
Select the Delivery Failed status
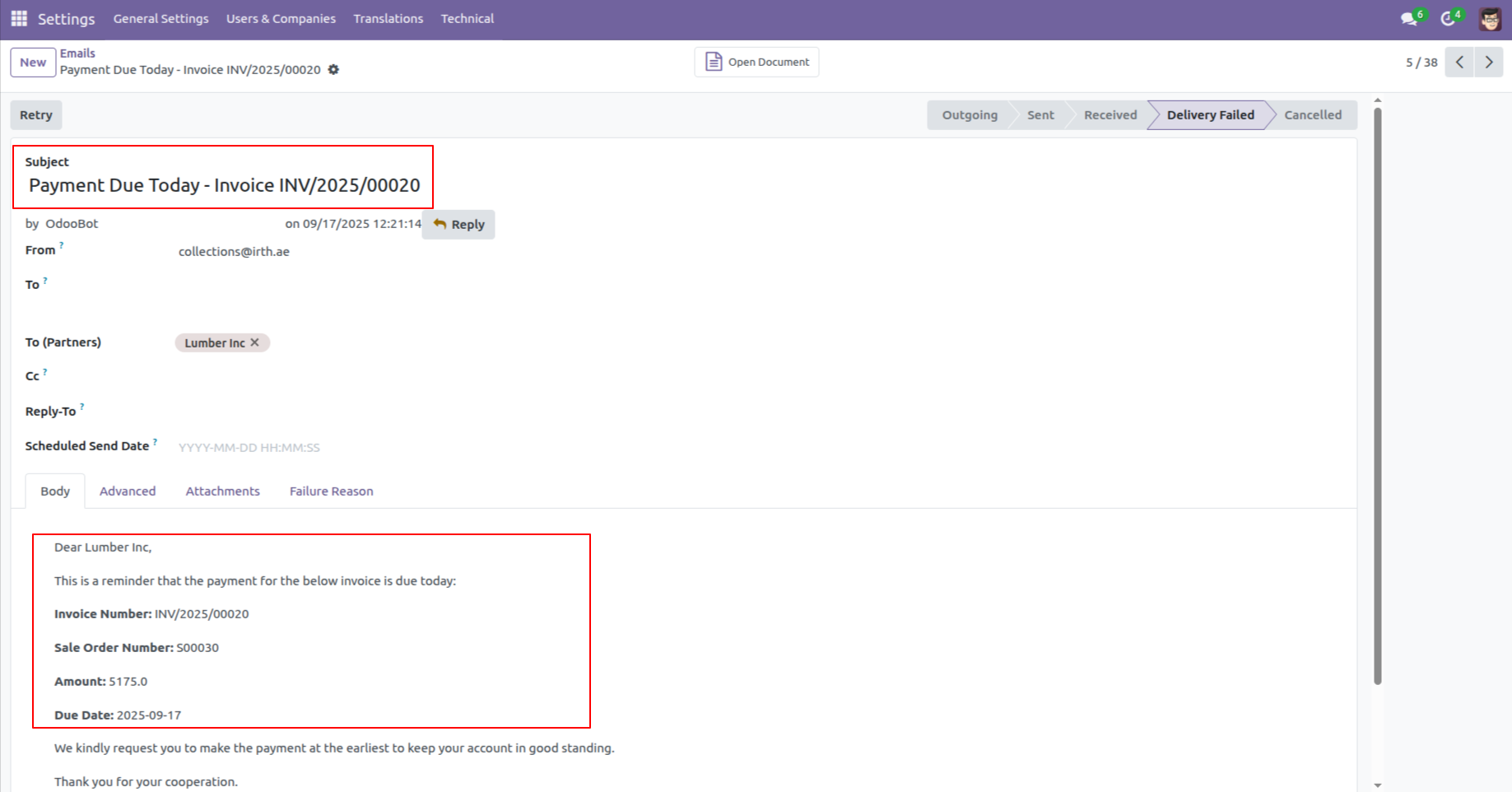[x=1211, y=115]
